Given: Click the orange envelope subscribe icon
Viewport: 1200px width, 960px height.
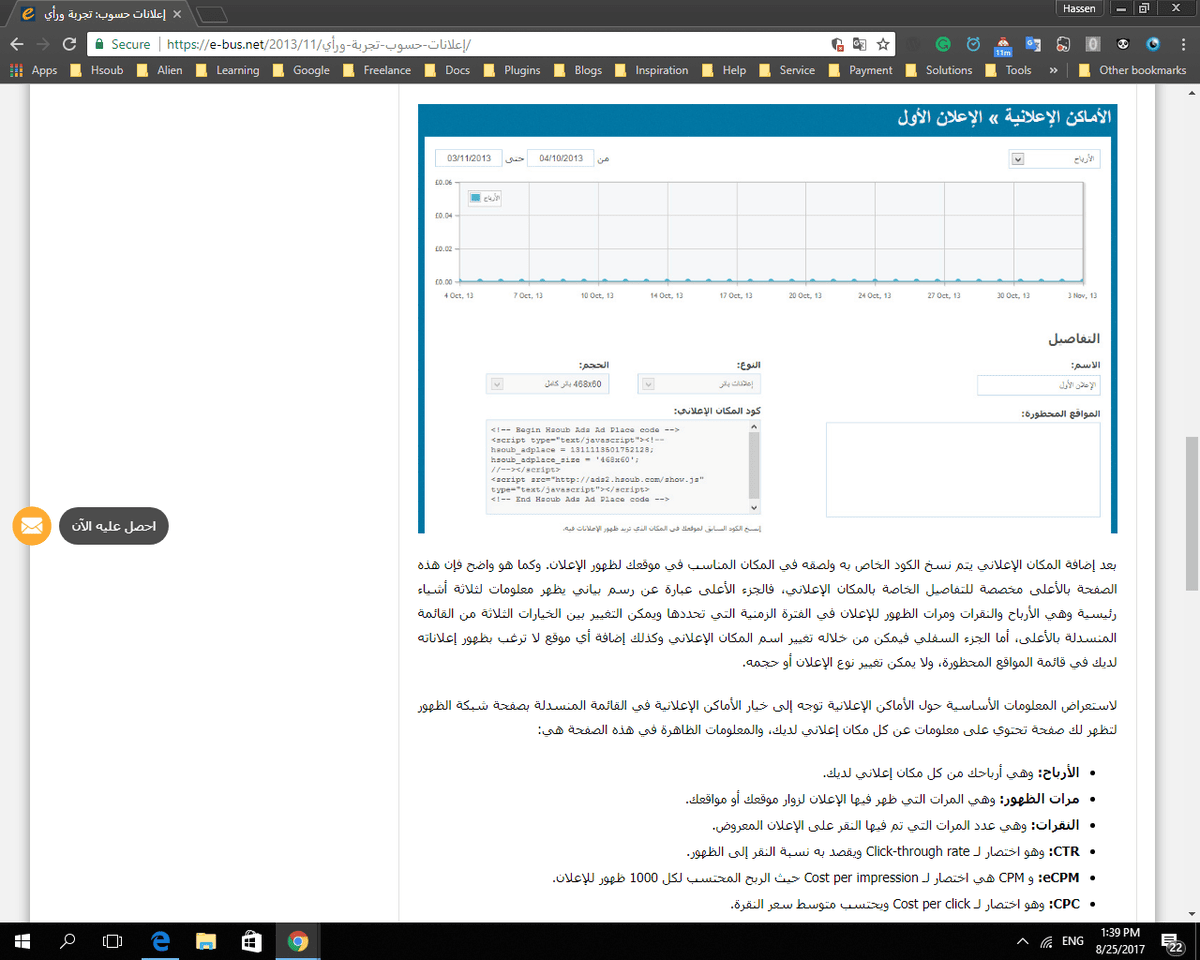Looking at the screenshot, I should (x=31, y=525).
